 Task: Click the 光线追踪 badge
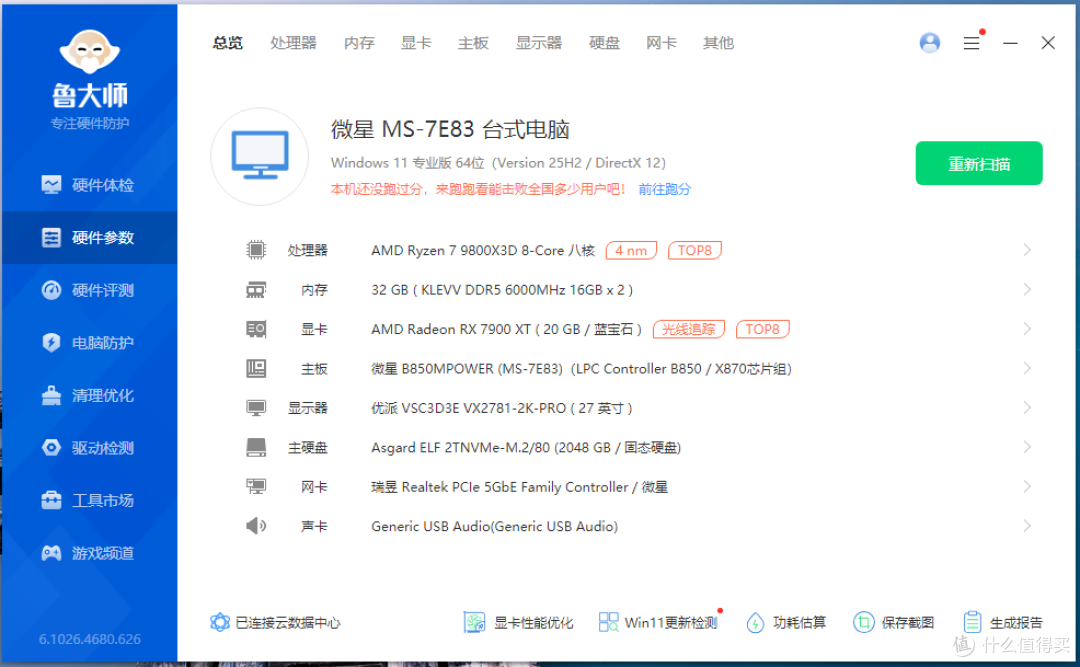[689, 329]
